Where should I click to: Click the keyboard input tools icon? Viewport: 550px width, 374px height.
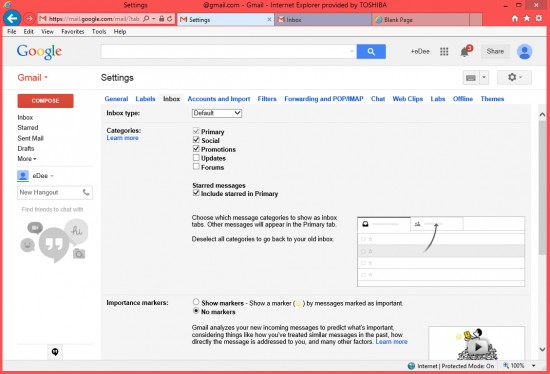[x=471, y=78]
